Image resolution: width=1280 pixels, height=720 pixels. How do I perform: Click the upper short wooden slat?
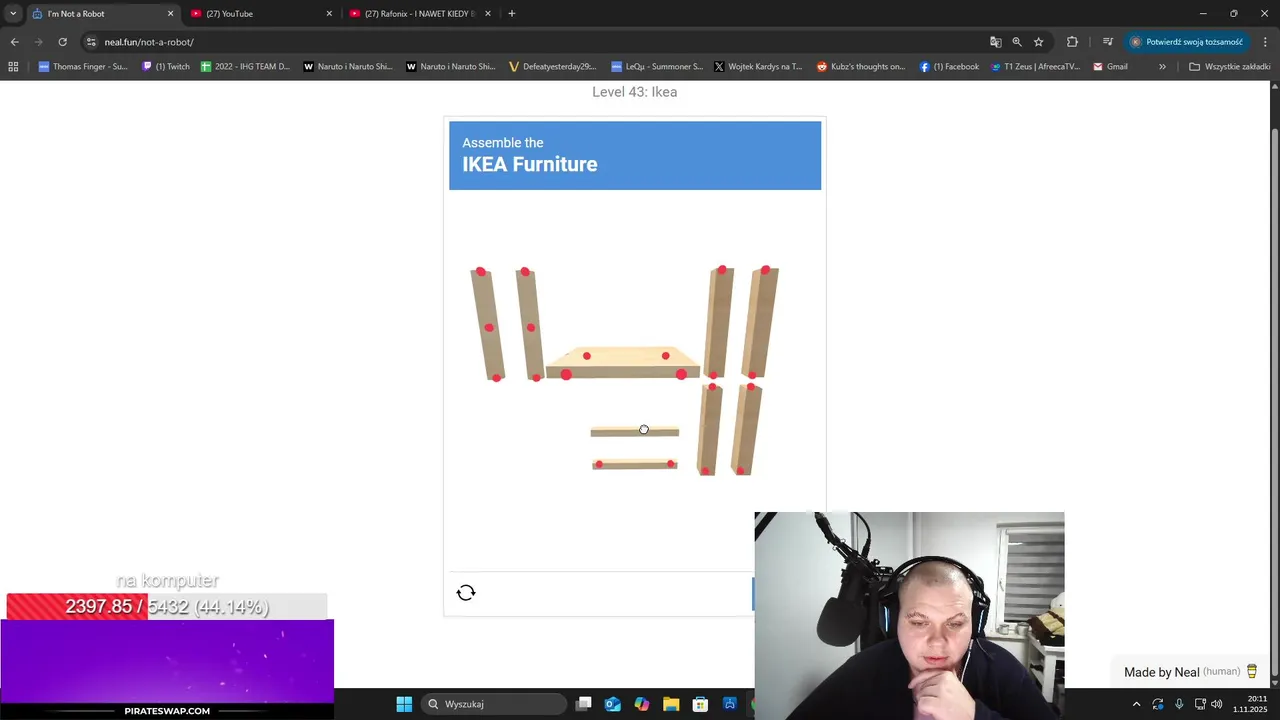[x=634, y=431]
